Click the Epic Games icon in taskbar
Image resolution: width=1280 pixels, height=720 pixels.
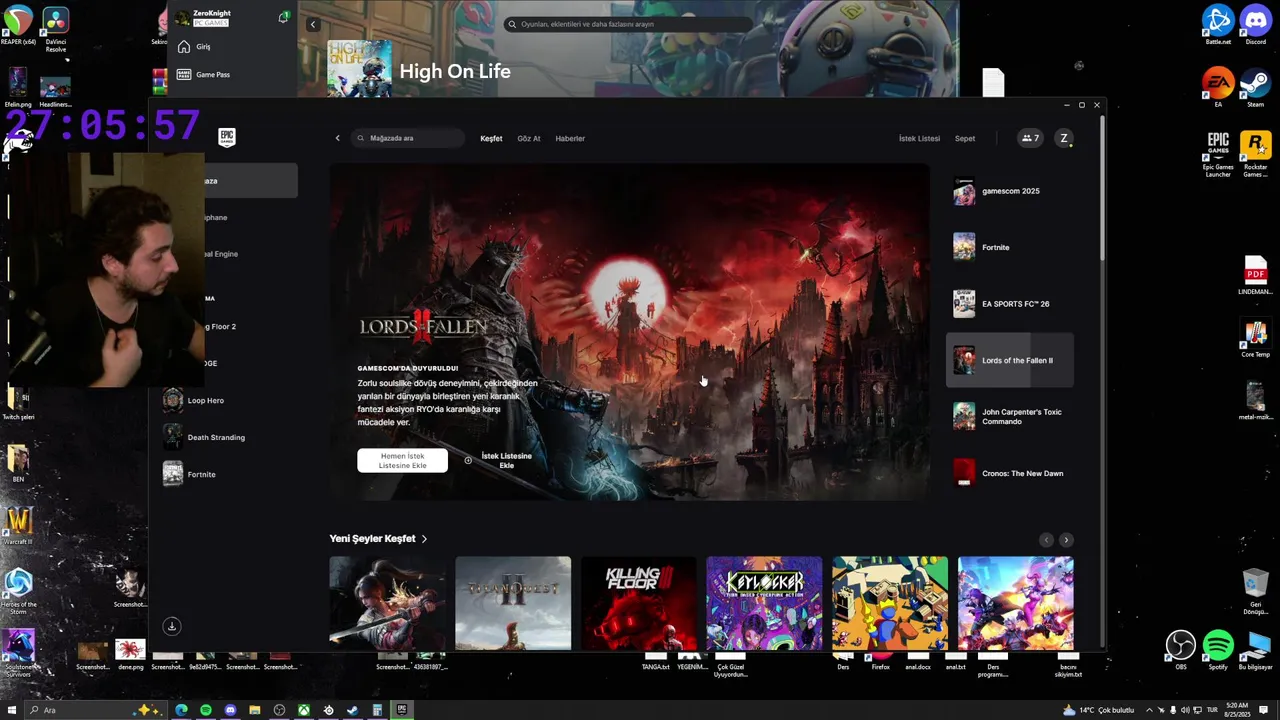pos(402,710)
